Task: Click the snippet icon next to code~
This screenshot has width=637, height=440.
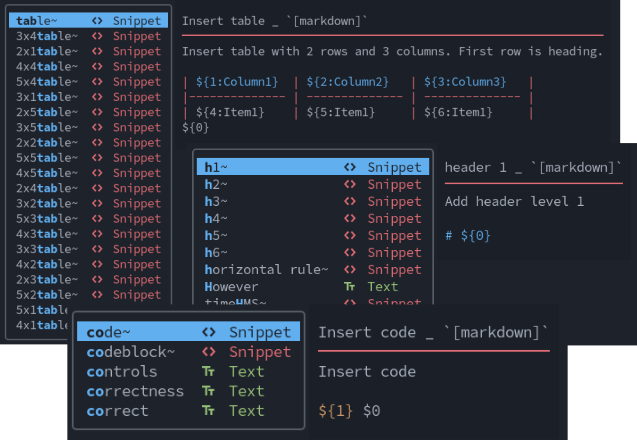Action: tap(209, 332)
